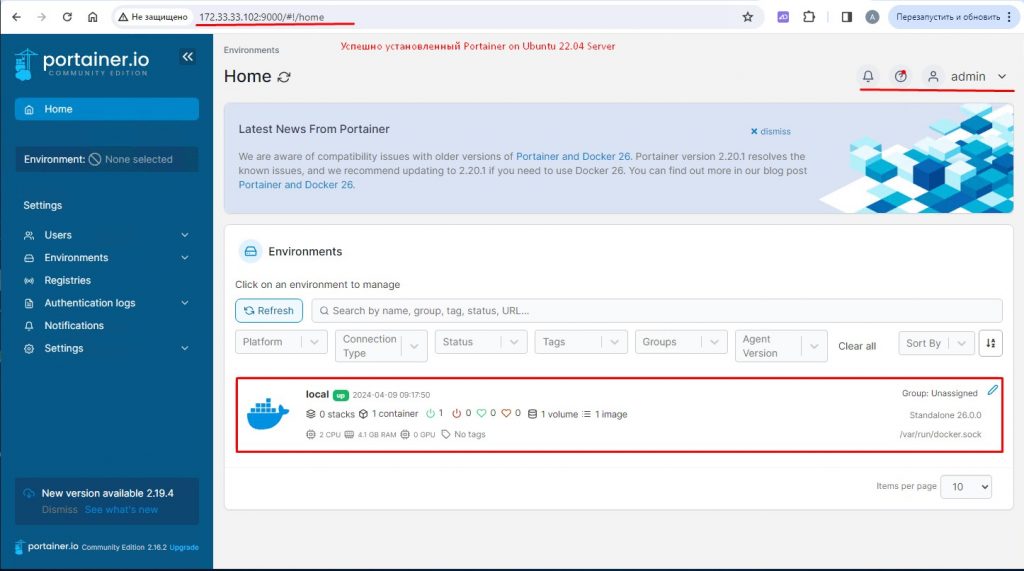Toggle the sort order arrows button
Image resolution: width=1024 pixels, height=571 pixels.
(991, 343)
